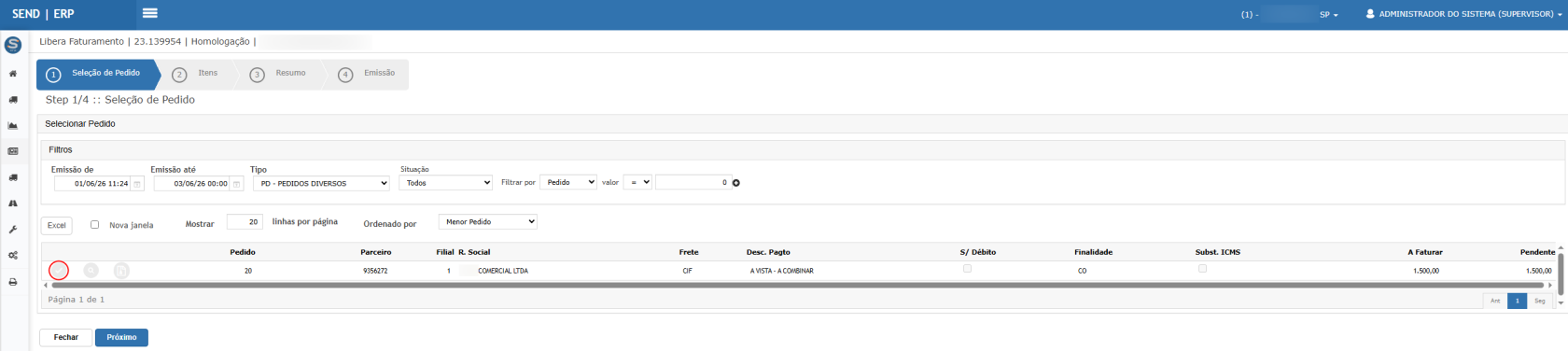Go to the home icon in the sidebar

pos(13,74)
